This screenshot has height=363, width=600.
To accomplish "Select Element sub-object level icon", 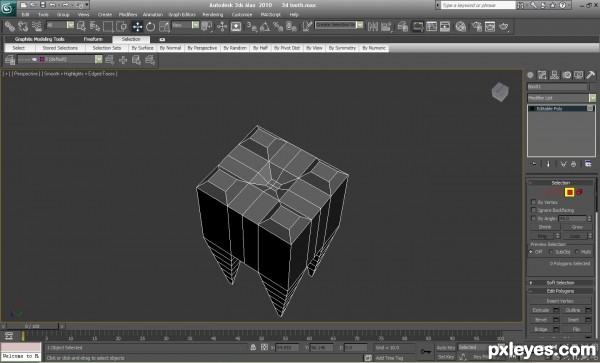I will (x=579, y=192).
